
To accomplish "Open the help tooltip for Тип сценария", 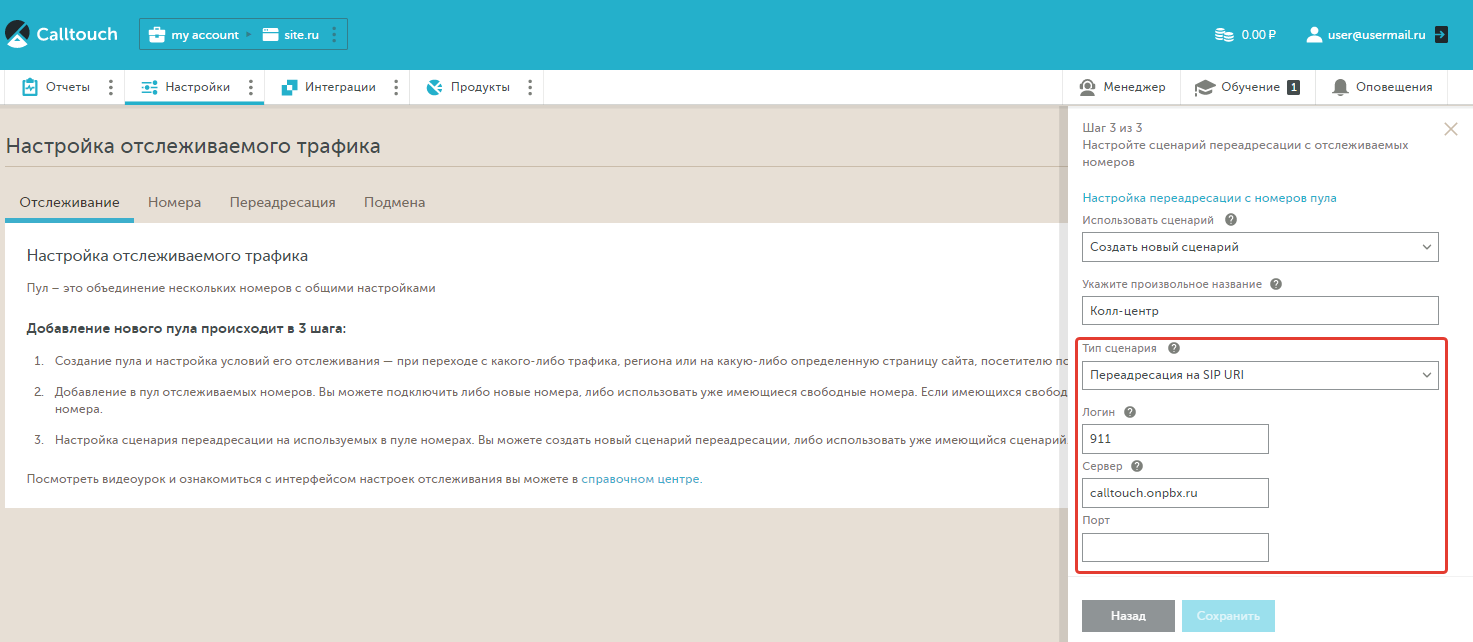I will click(x=1174, y=349).
